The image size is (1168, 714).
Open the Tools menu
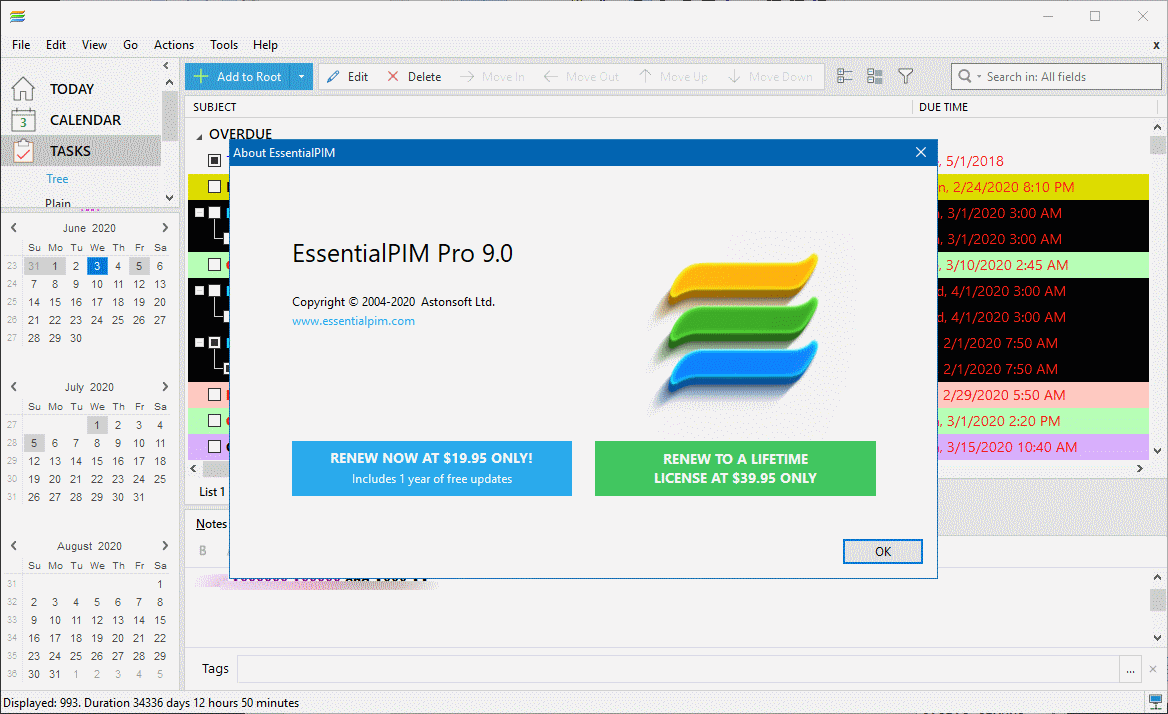pyautogui.click(x=223, y=45)
